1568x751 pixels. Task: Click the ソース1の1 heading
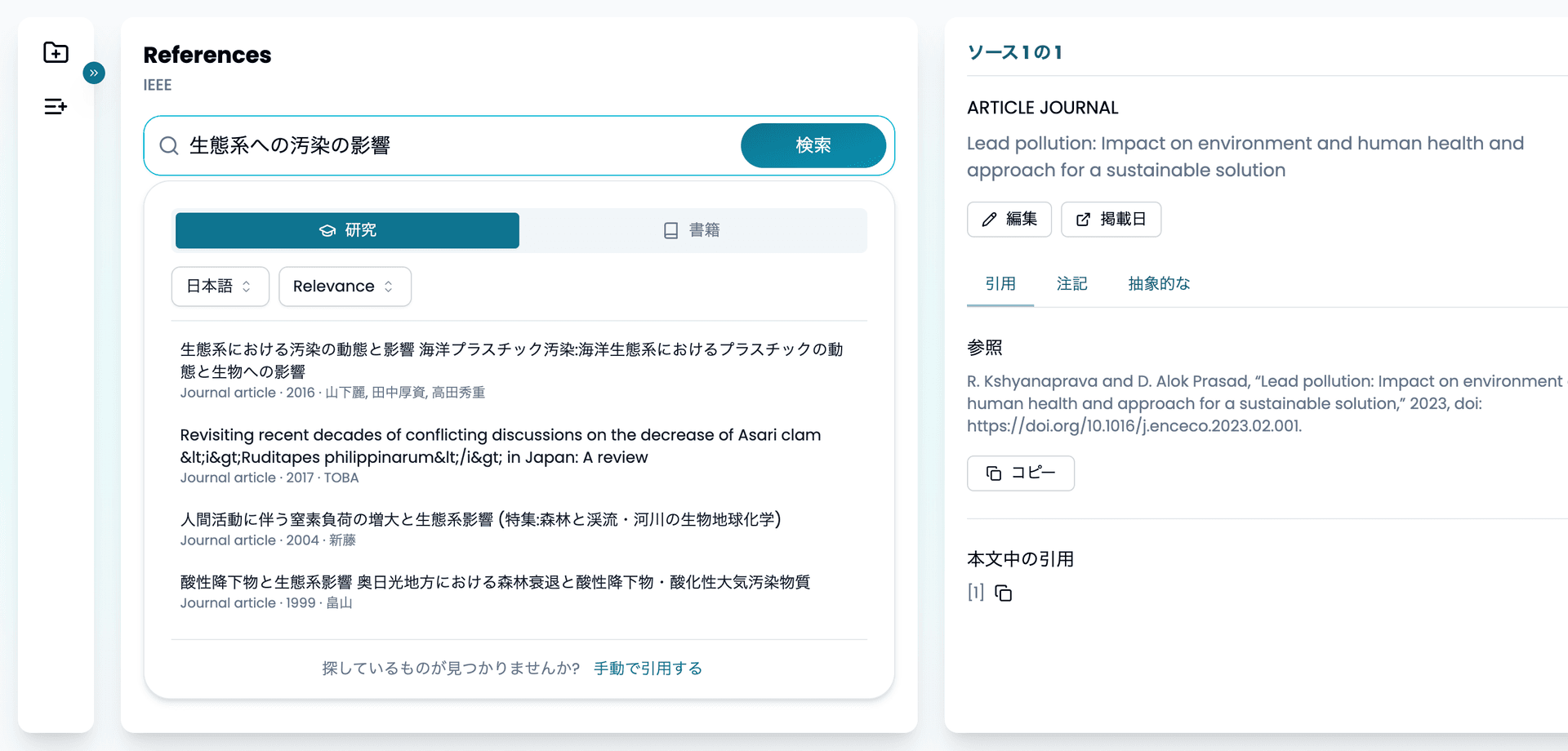1015,52
